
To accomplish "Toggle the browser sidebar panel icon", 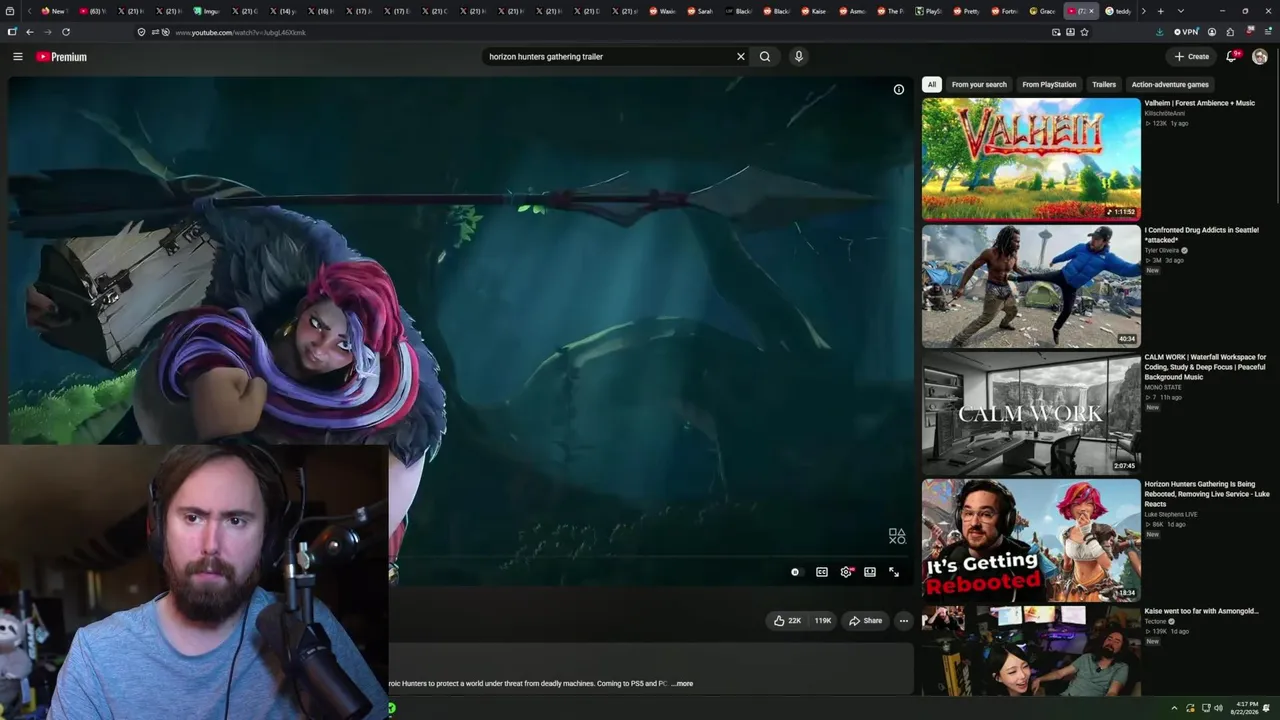I will tap(12, 32).
